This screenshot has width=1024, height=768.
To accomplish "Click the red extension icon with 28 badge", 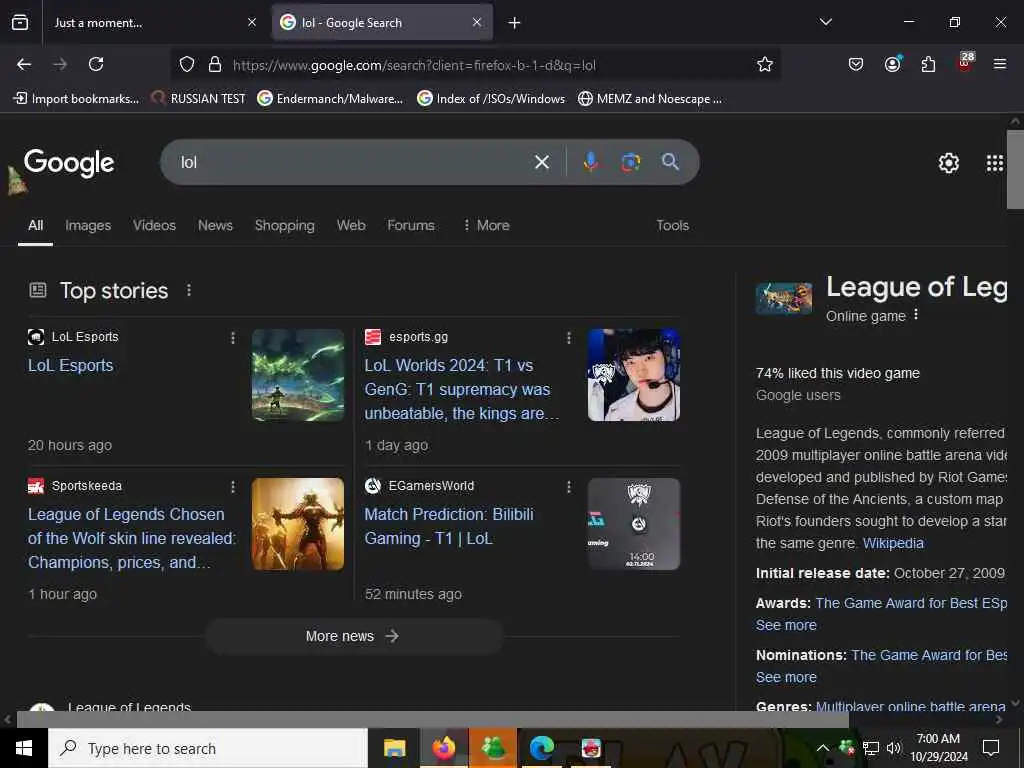I will (965, 63).
